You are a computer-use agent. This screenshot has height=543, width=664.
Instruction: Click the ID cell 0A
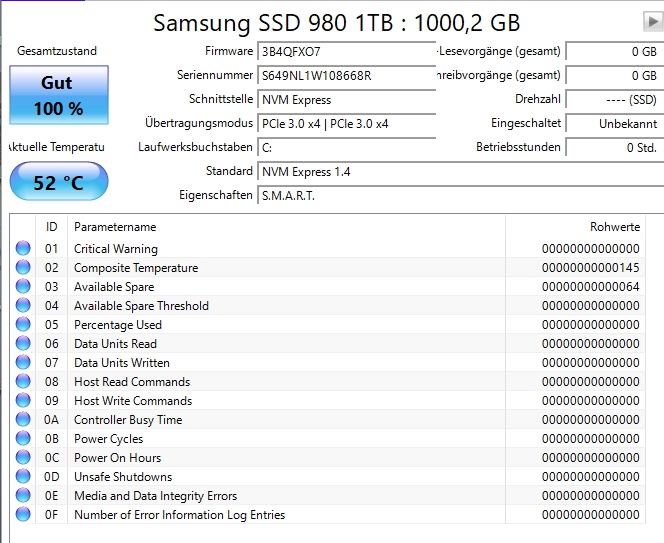[x=51, y=420]
